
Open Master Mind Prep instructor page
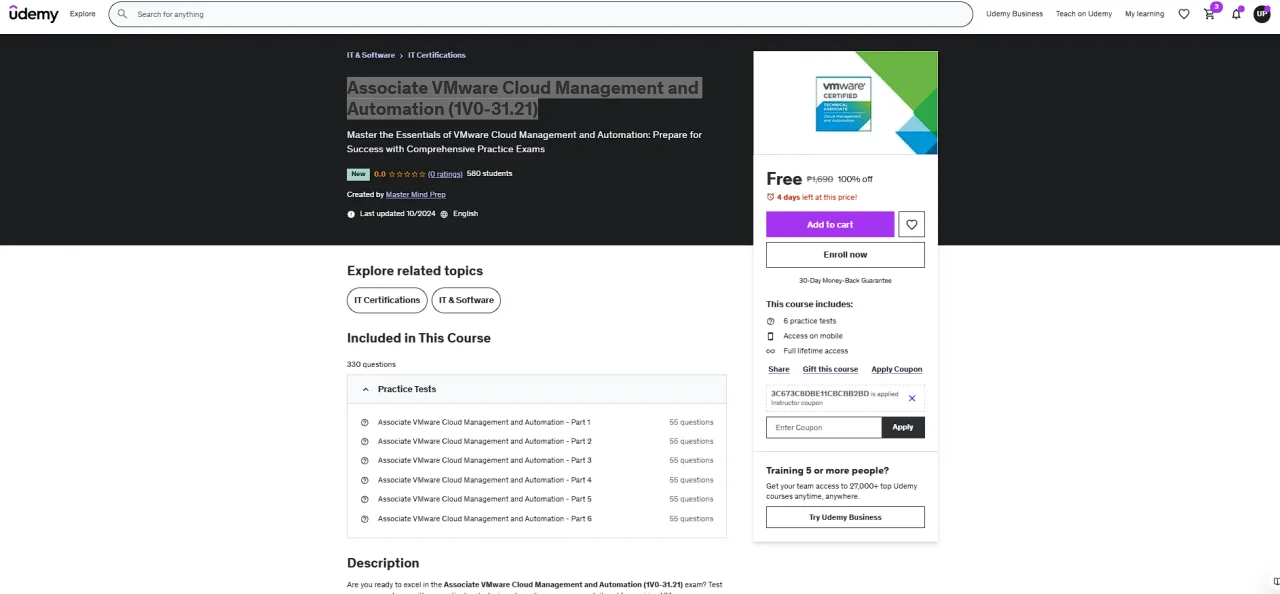[416, 195]
